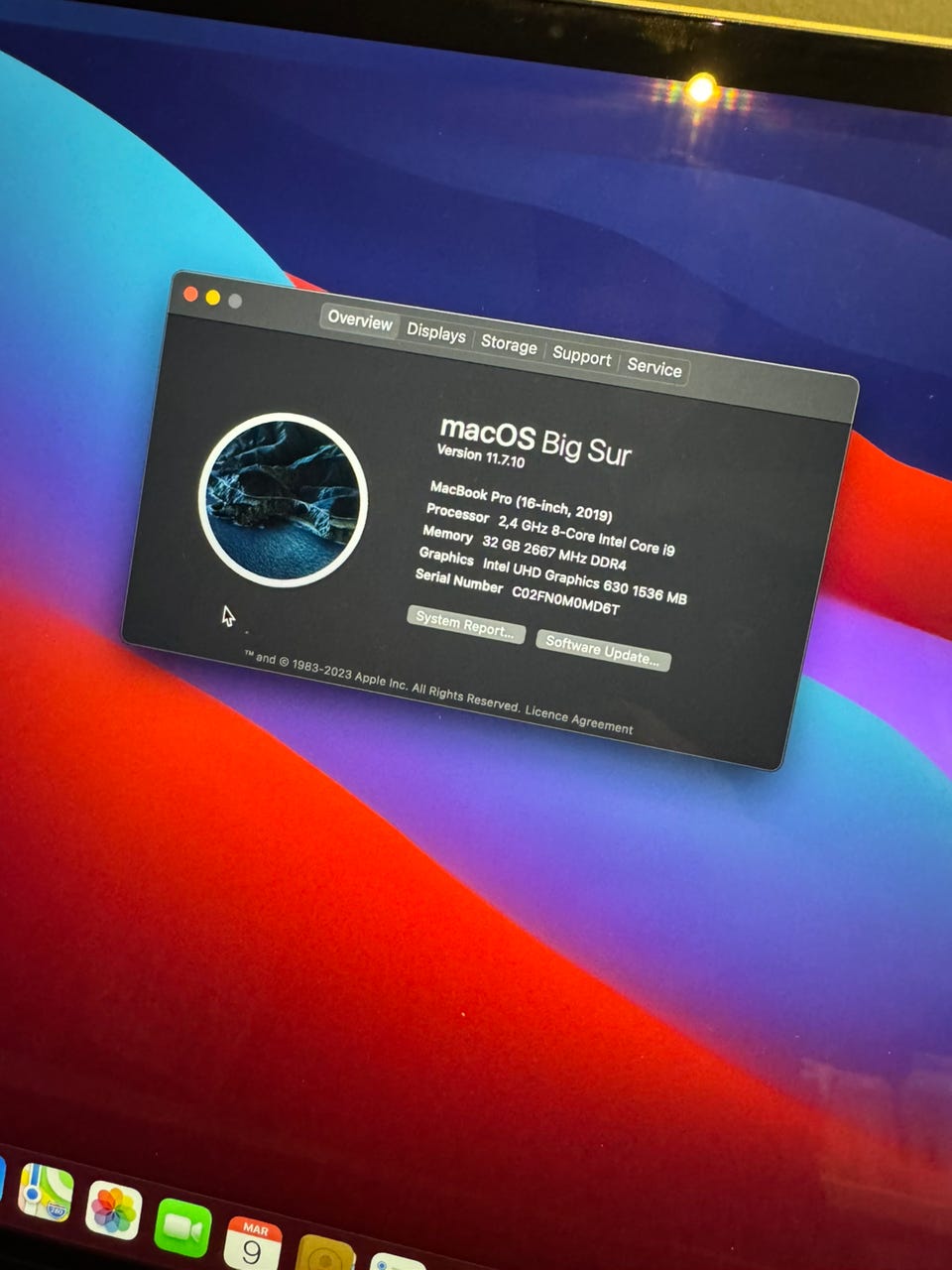Select "MacBook Pro (16-inch, 2019)" model text
The height and width of the screenshot is (1270, 952).
(x=521, y=501)
